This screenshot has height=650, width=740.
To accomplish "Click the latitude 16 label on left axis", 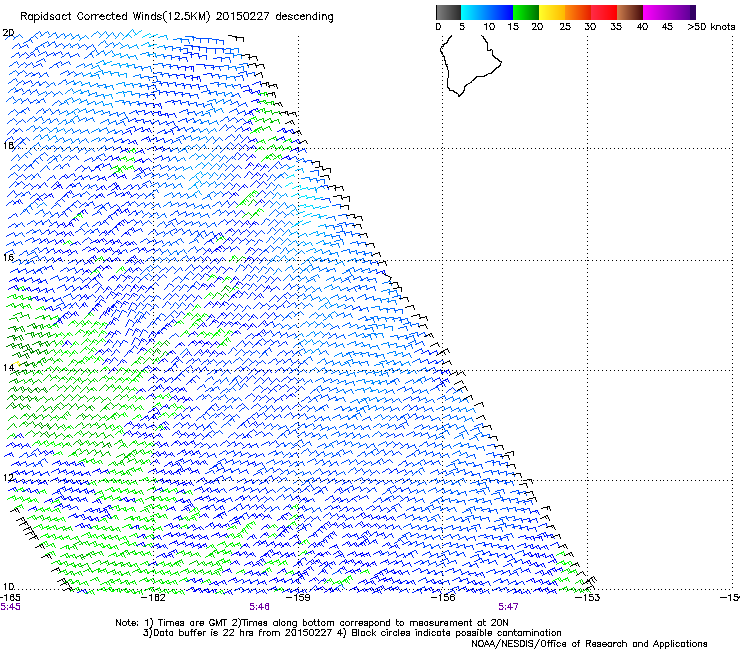I will point(8,257).
